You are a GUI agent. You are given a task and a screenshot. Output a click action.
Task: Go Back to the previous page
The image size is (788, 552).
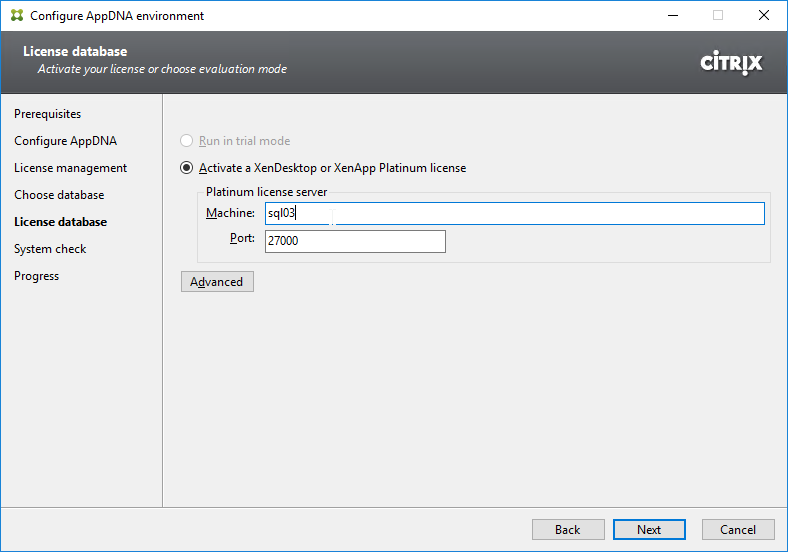click(x=568, y=529)
